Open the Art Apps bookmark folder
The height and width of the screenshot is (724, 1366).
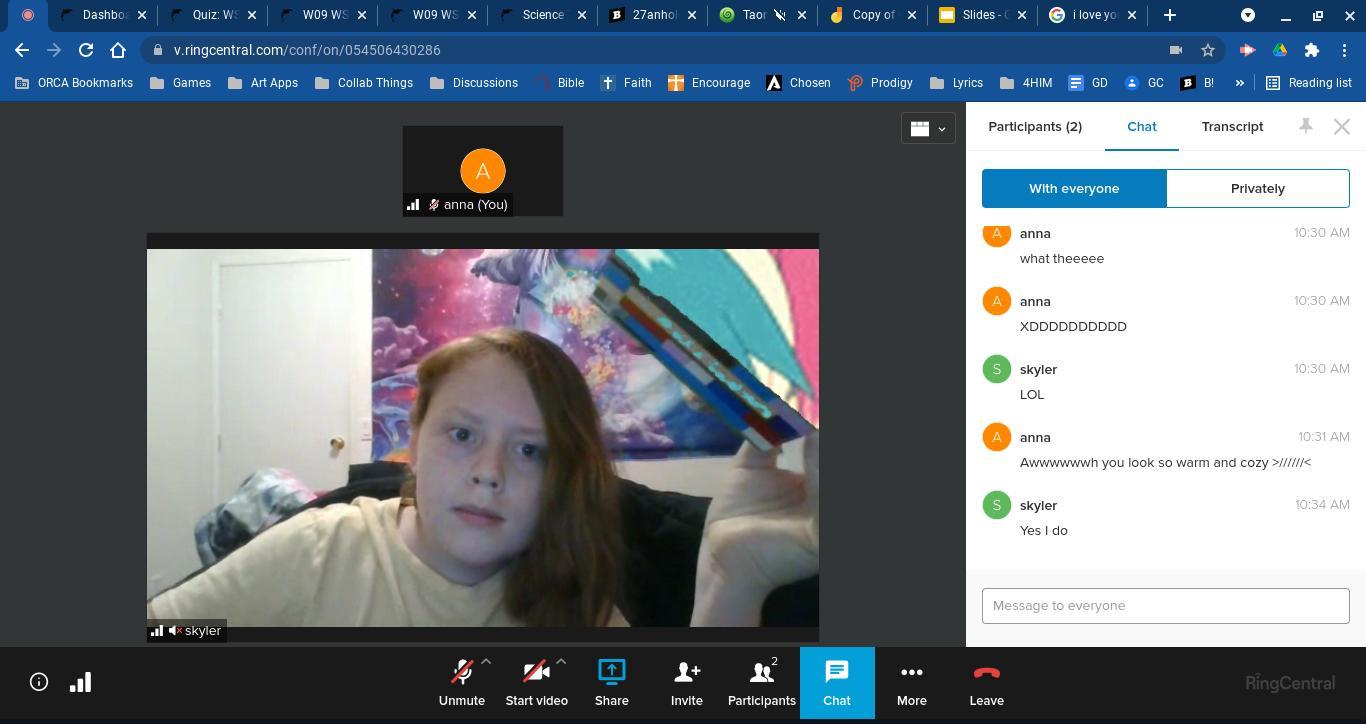click(263, 83)
